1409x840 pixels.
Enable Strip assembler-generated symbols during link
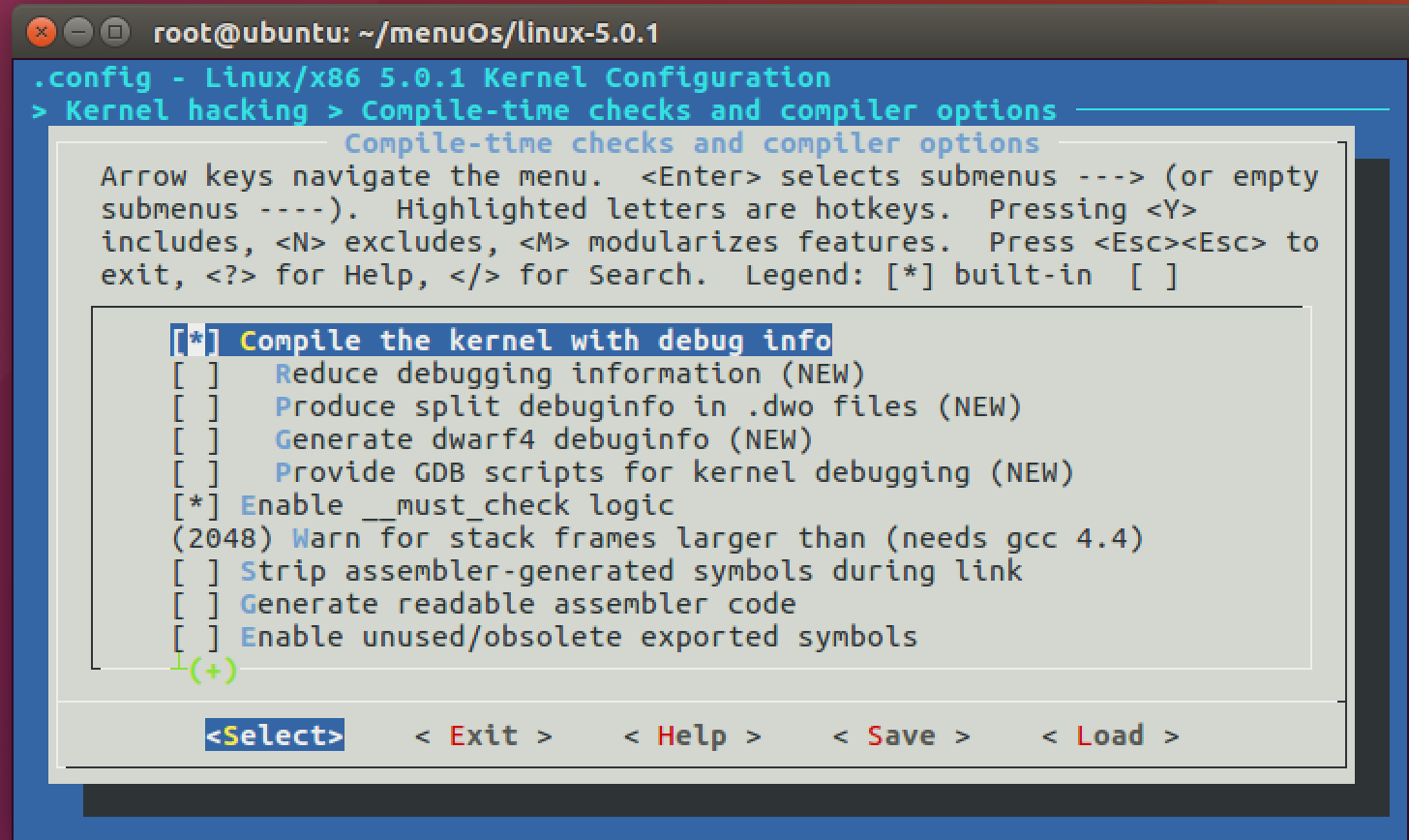196,571
